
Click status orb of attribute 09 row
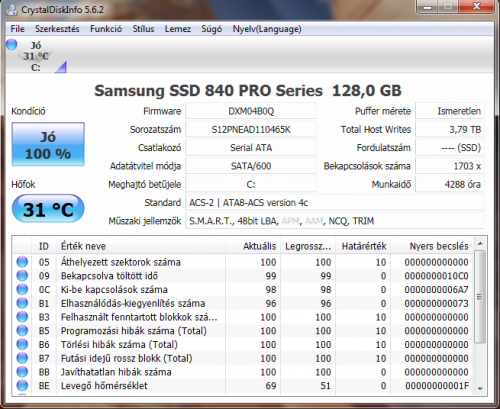(22, 276)
